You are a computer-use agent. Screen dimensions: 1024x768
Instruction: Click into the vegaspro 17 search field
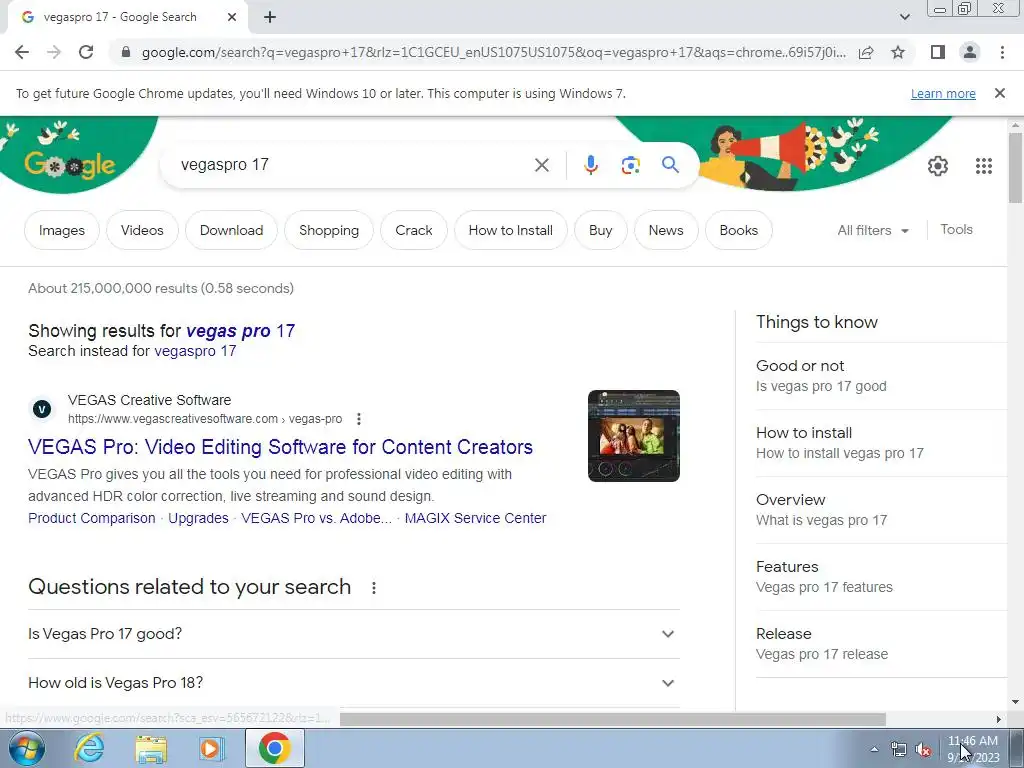coord(353,165)
